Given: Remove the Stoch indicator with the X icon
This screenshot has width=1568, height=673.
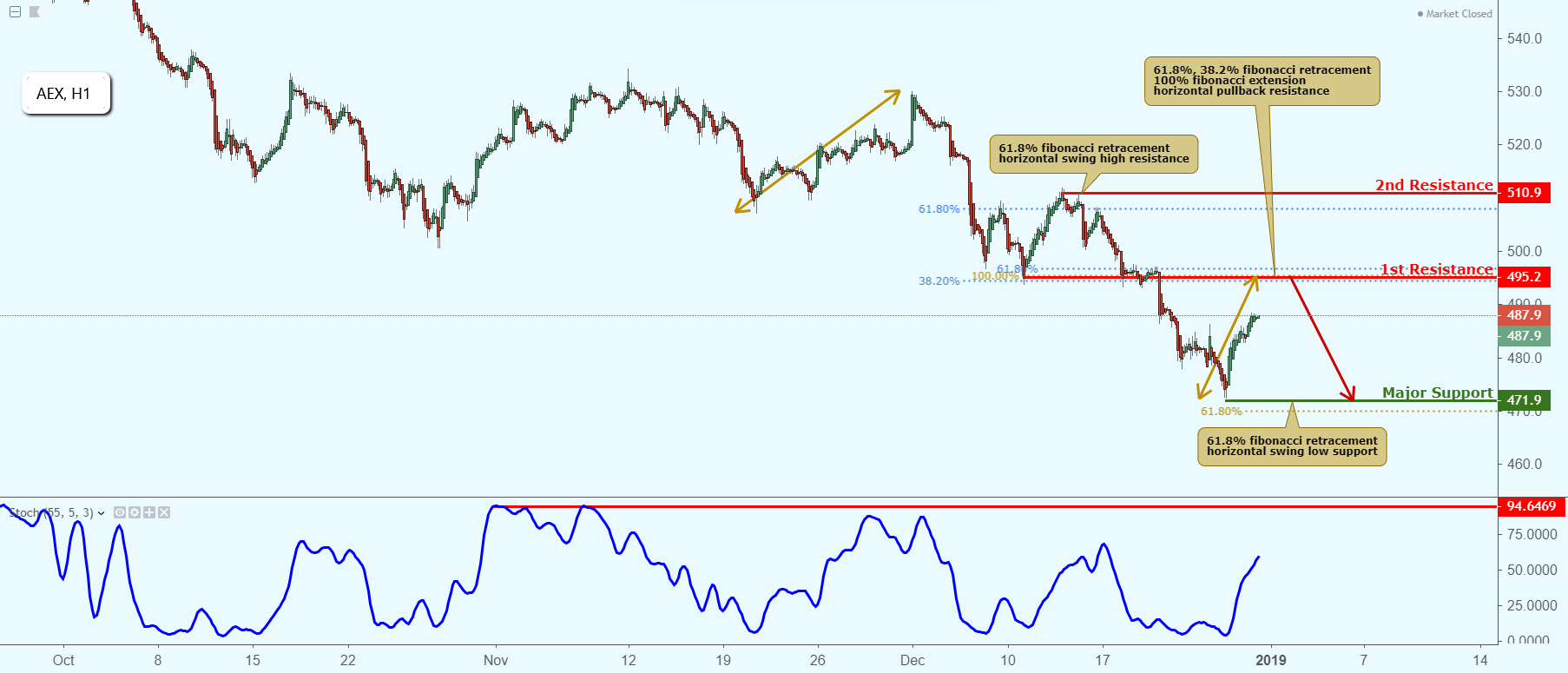Looking at the screenshot, I should coord(164,512).
